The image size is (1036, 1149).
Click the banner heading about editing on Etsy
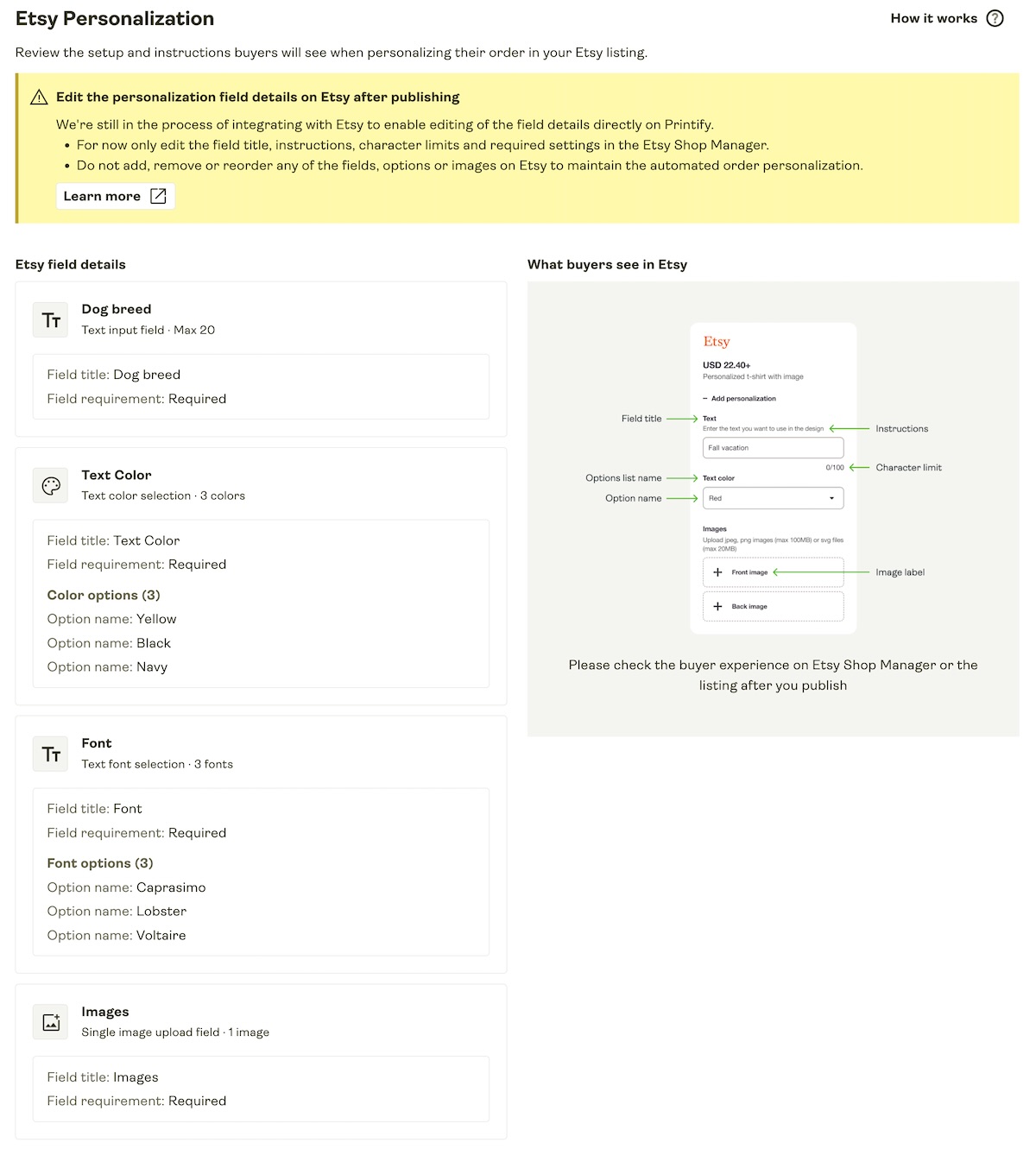click(x=257, y=98)
